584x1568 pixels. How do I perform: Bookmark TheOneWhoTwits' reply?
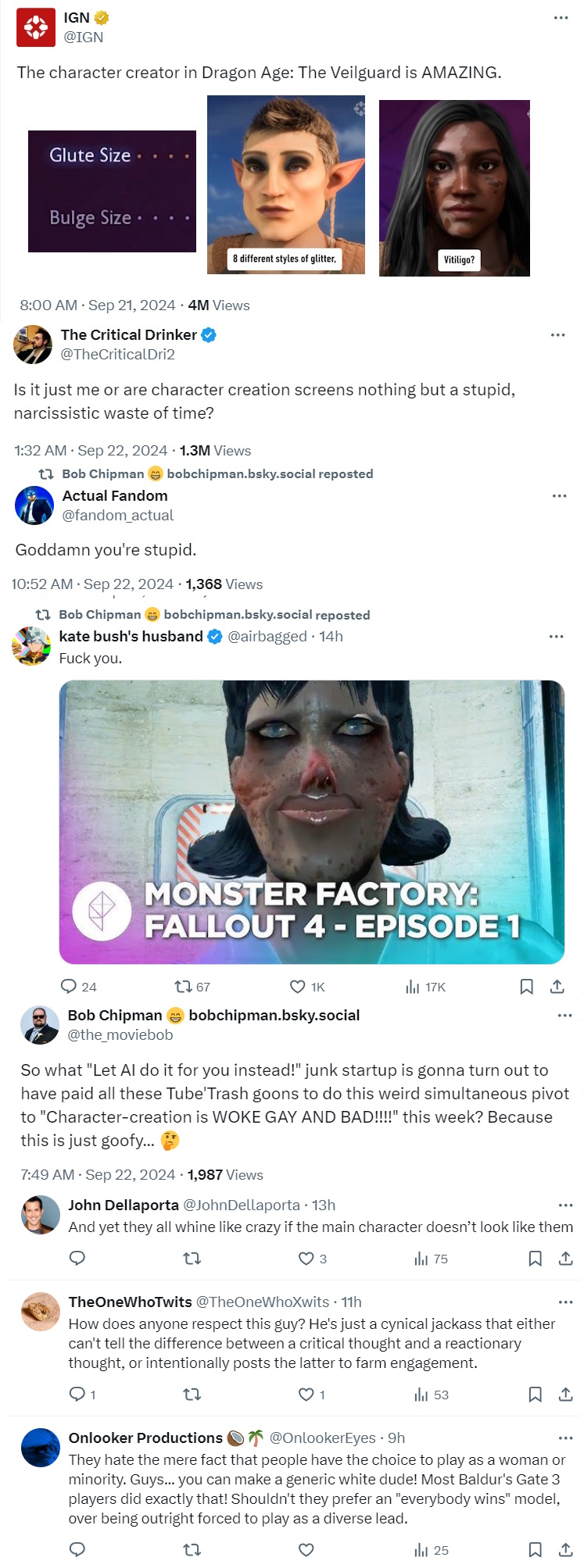536,1395
